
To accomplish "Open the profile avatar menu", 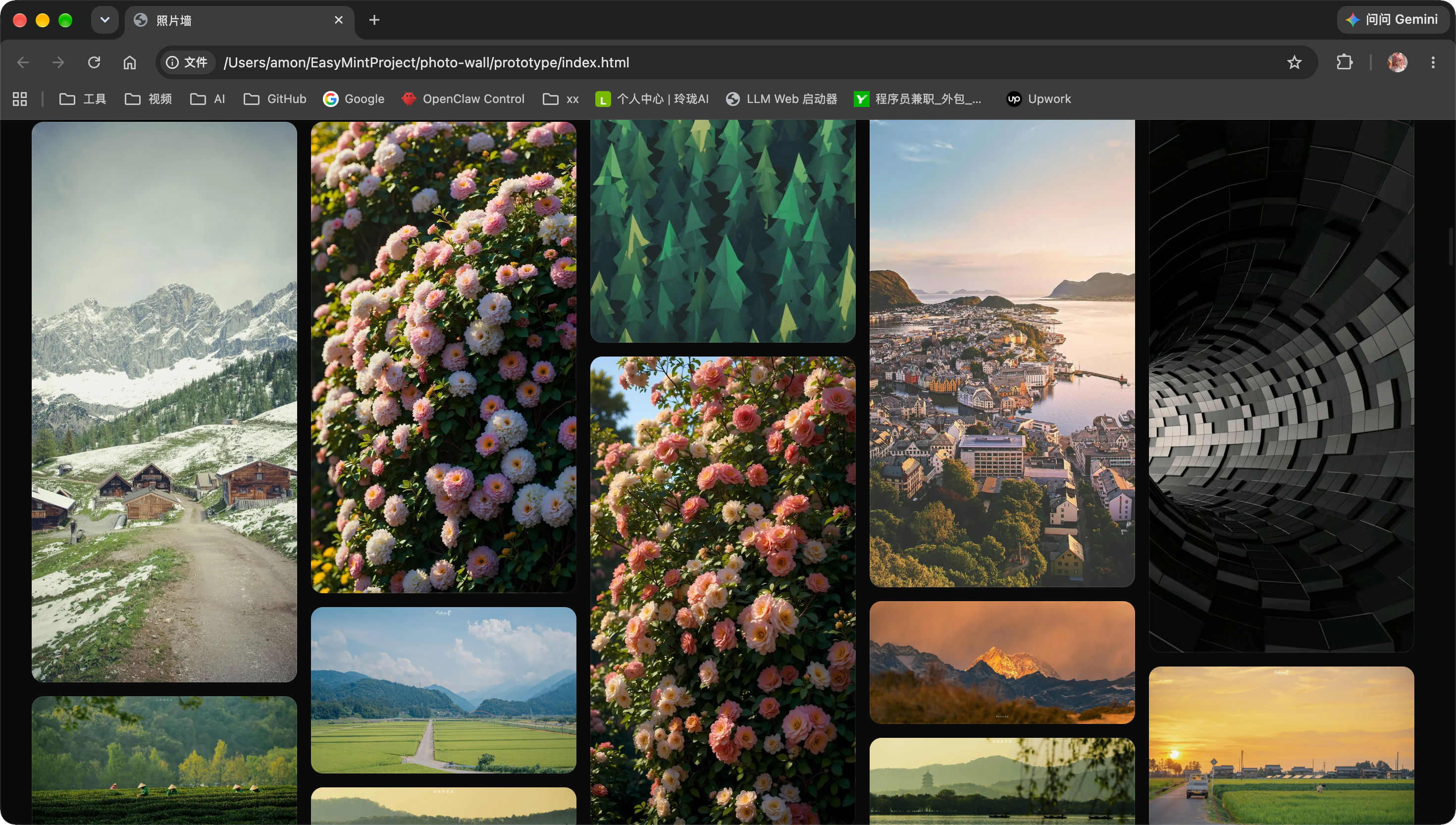I will coord(1398,62).
